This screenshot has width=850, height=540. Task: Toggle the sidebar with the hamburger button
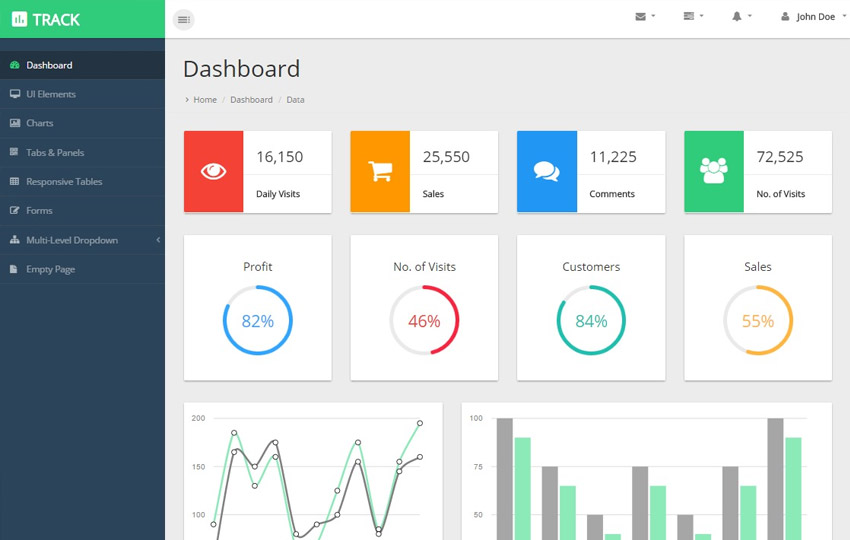[184, 20]
